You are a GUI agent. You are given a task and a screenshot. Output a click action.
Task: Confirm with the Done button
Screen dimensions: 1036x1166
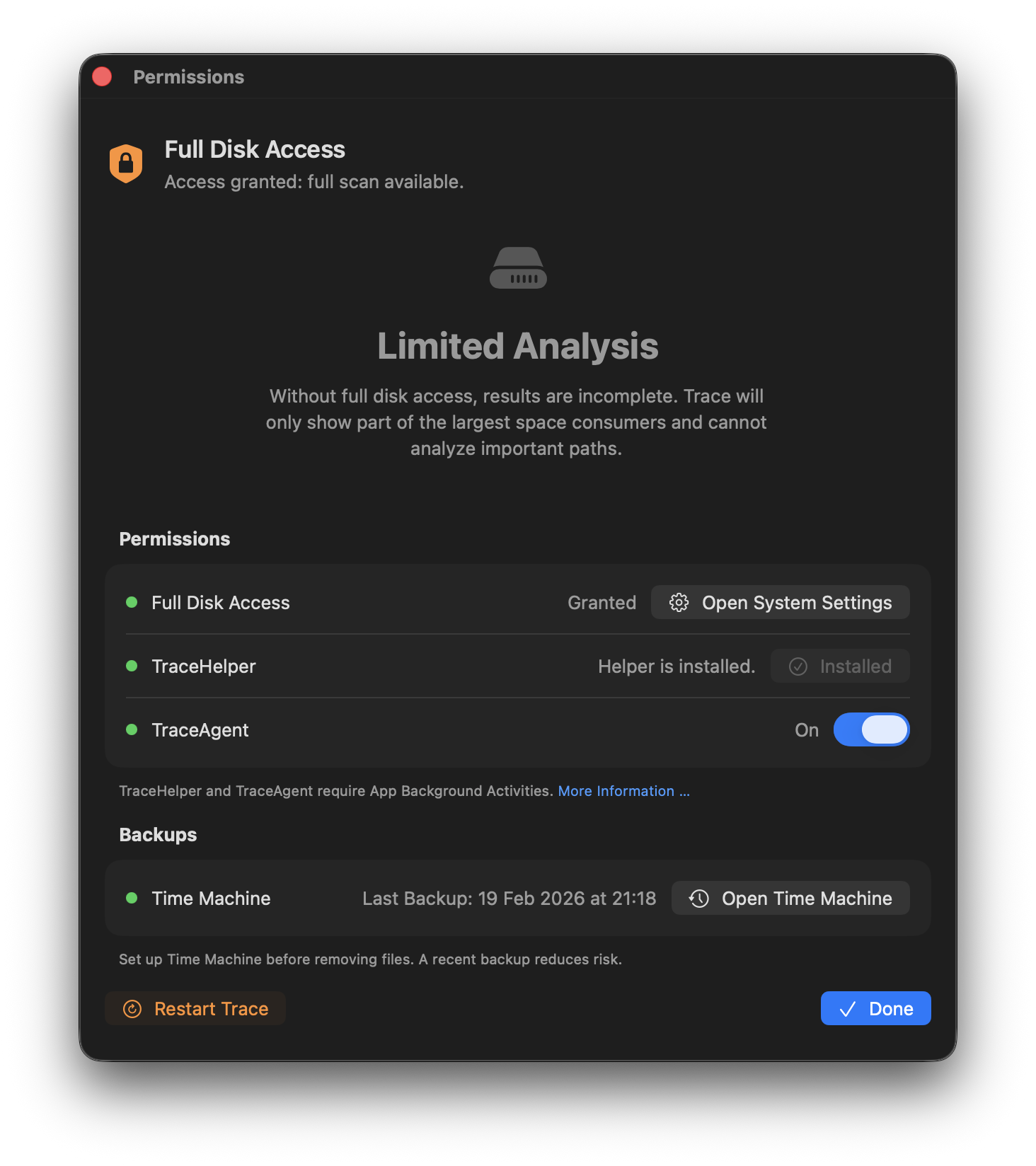coord(875,1009)
